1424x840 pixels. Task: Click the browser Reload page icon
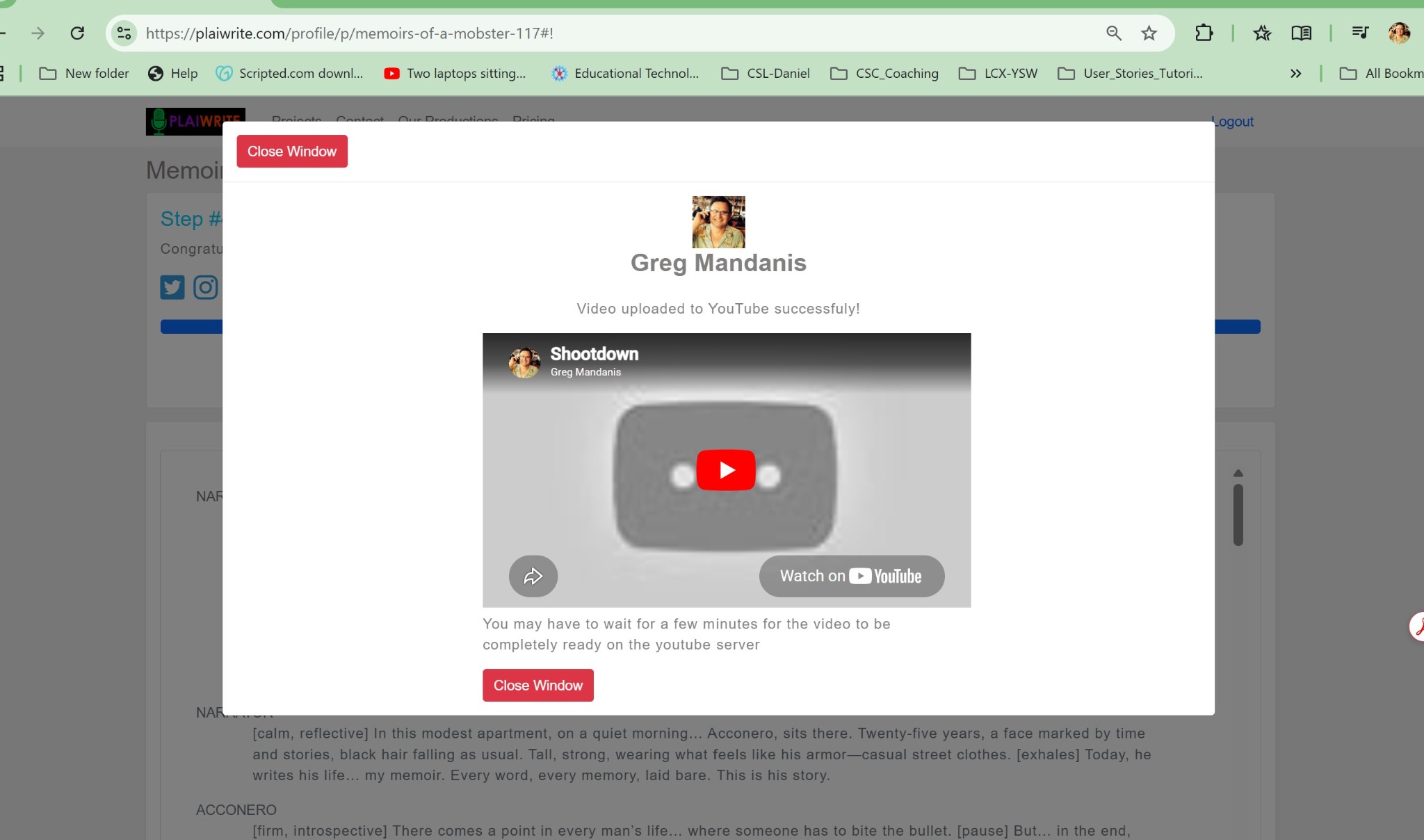pos(77,33)
